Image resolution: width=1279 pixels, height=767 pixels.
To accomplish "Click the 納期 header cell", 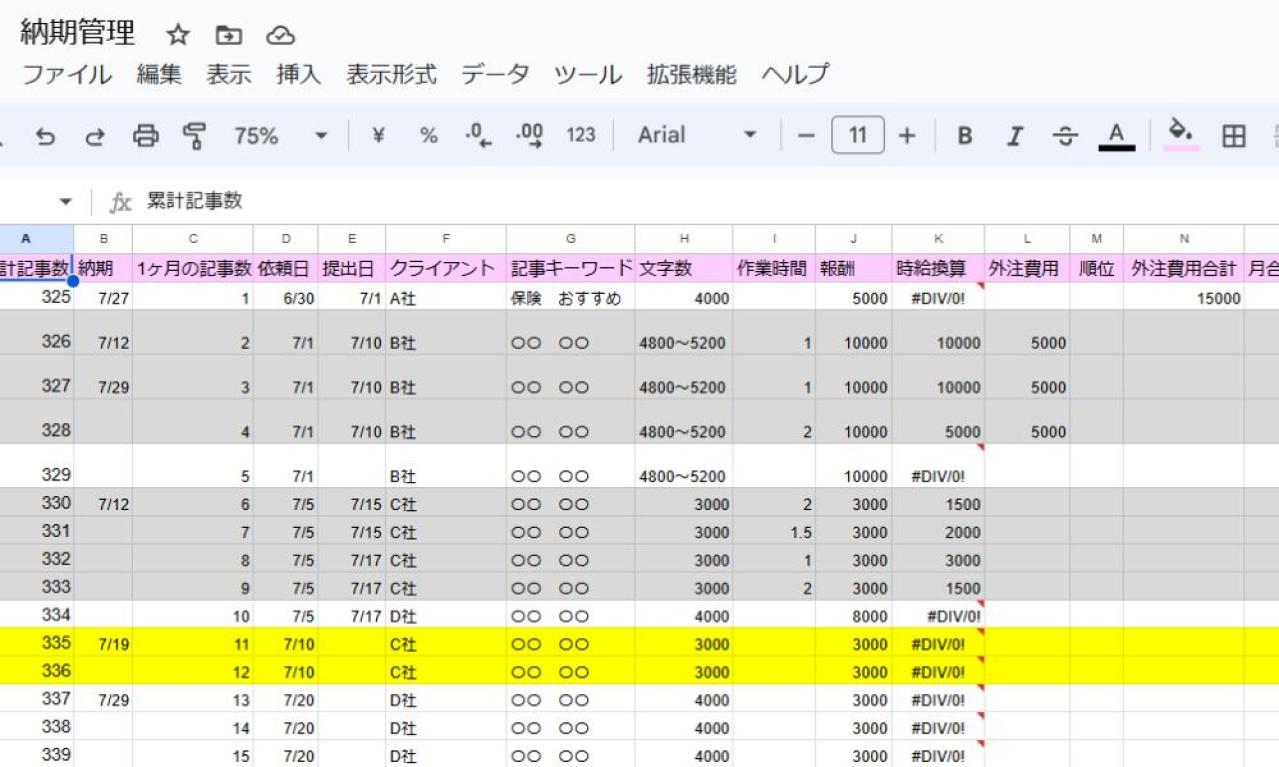I will pos(103,268).
